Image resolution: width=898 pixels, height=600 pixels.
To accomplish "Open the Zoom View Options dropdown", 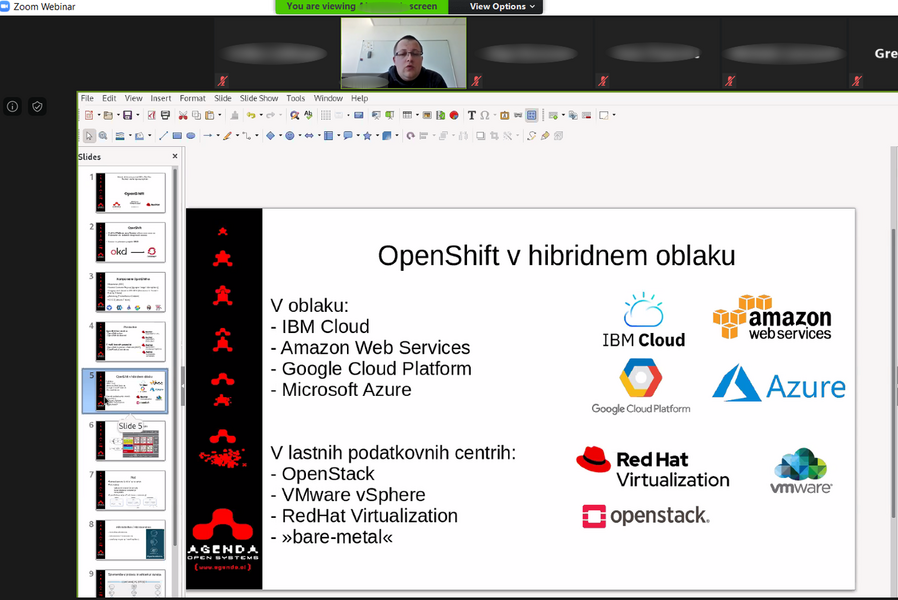I will 502,6.
